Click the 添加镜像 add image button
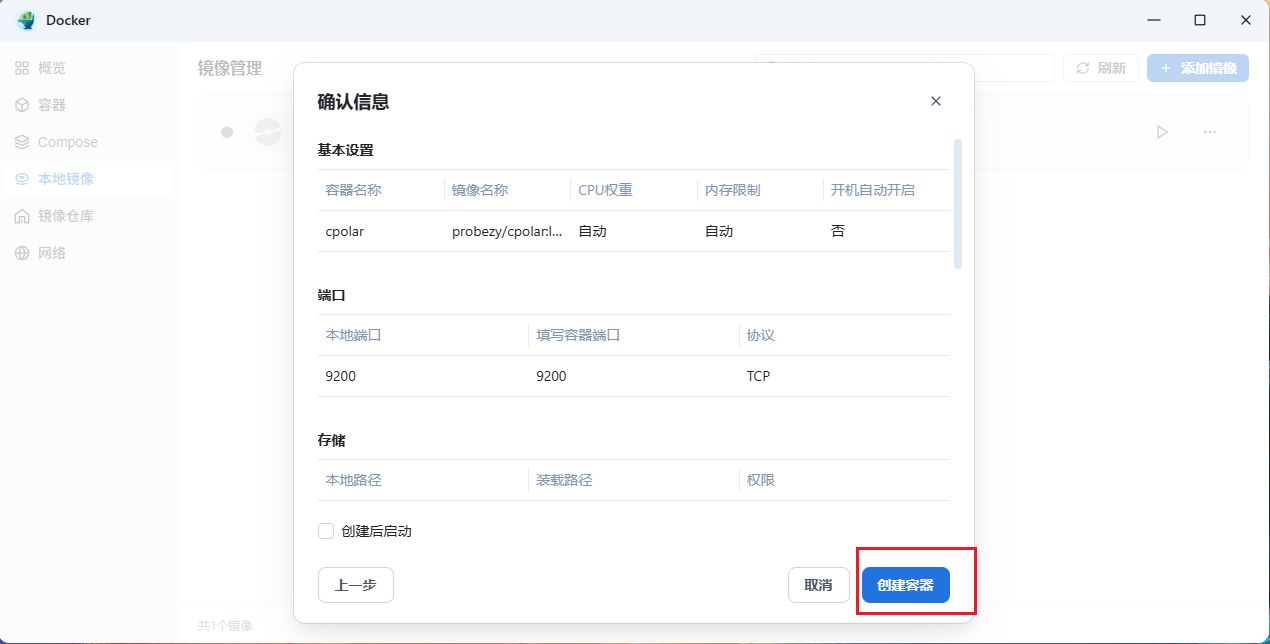The height and width of the screenshot is (644, 1270). click(x=1197, y=68)
